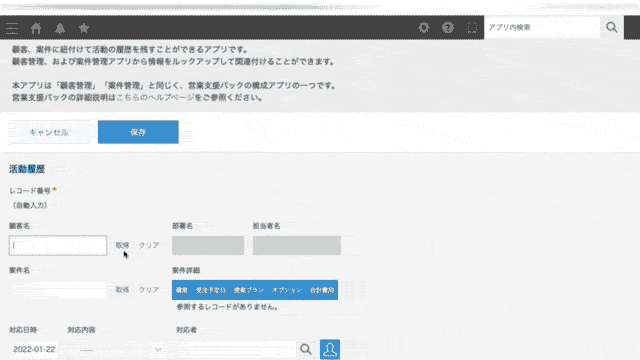Click the オプション column header
Screen dimensions: 640x360
coord(287,290)
